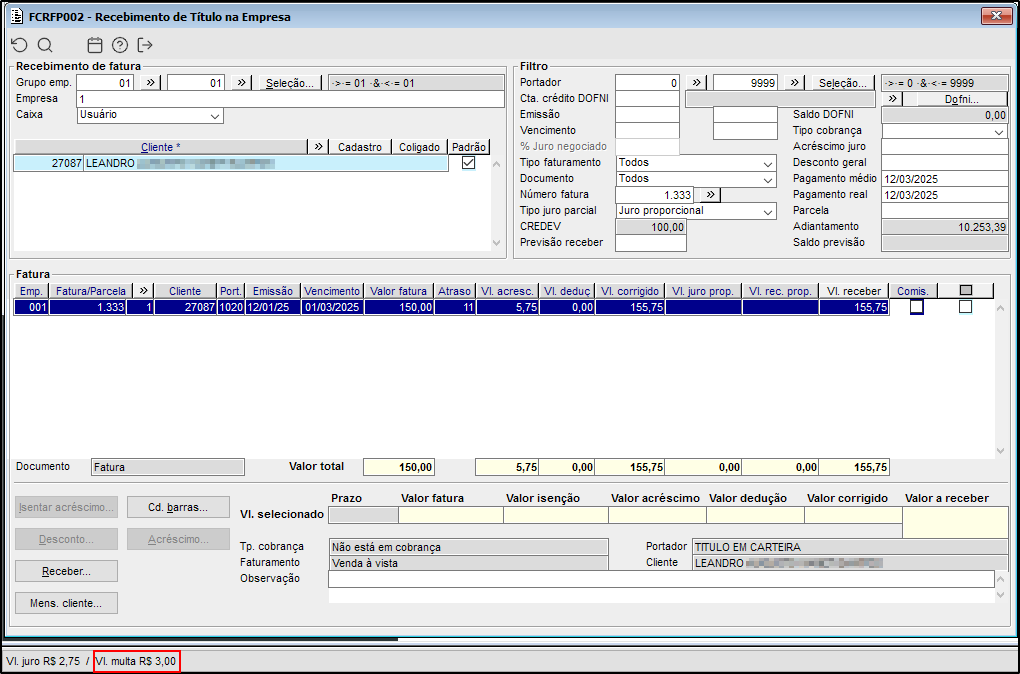Image resolution: width=1020 pixels, height=674 pixels.
Task: Click the Pagamento médio date field
Action: click(945, 178)
